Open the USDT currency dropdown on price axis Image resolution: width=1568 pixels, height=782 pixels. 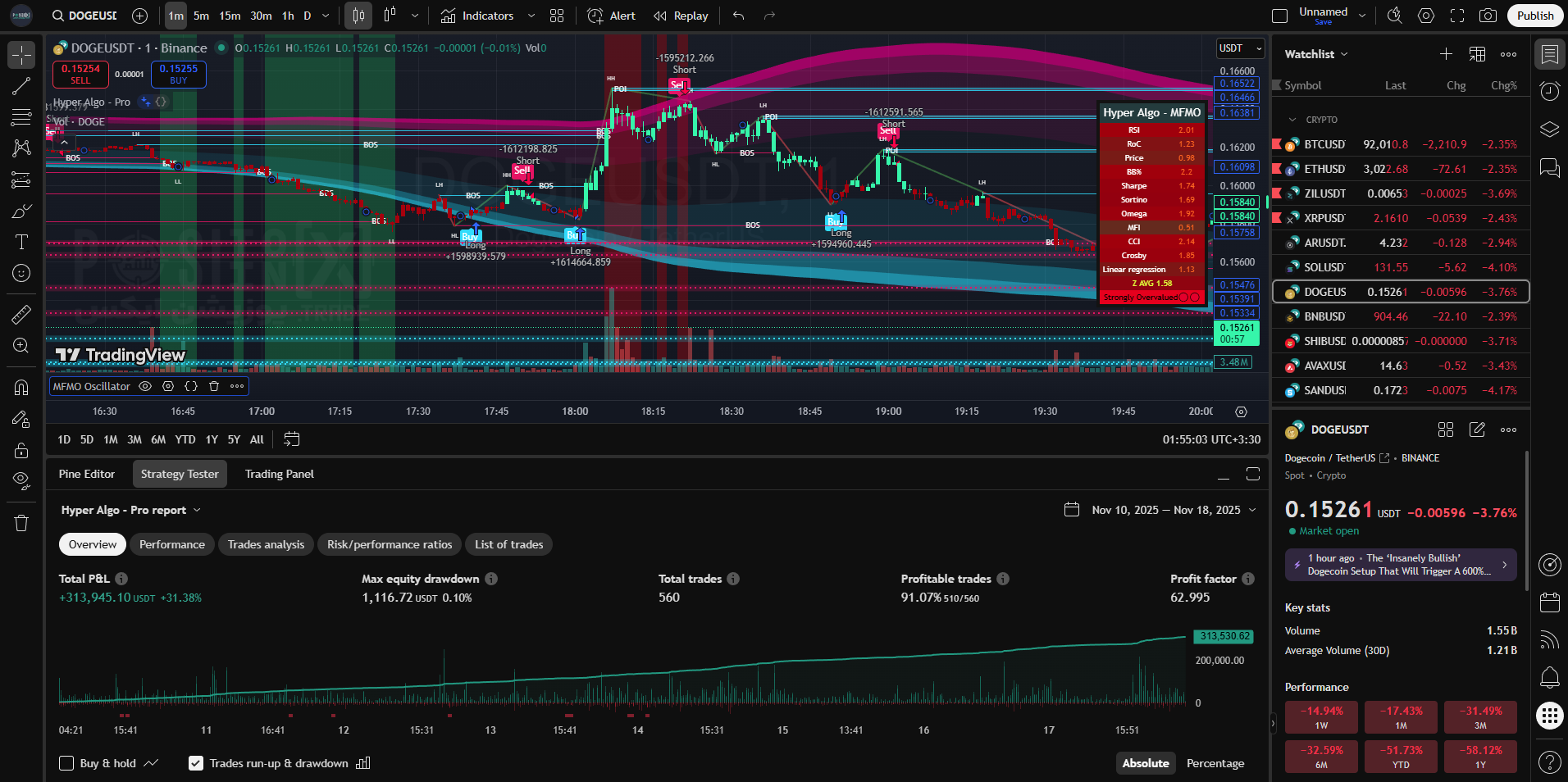click(1239, 48)
